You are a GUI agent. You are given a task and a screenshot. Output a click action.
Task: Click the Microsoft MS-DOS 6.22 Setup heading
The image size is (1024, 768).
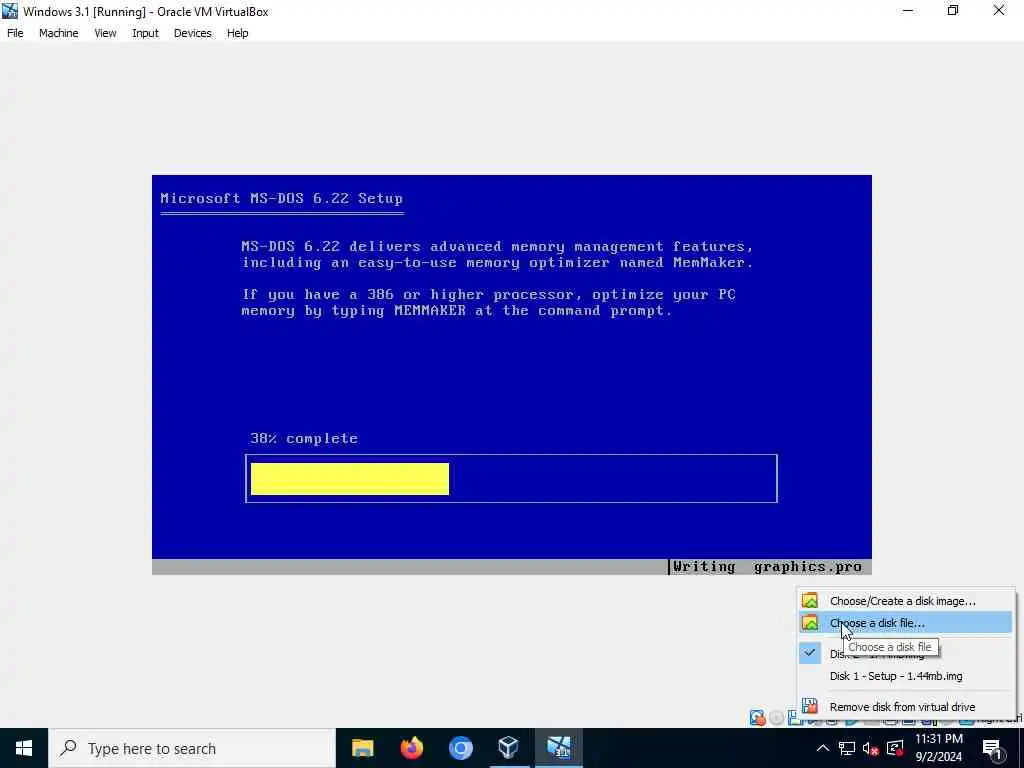[x=281, y=199]
